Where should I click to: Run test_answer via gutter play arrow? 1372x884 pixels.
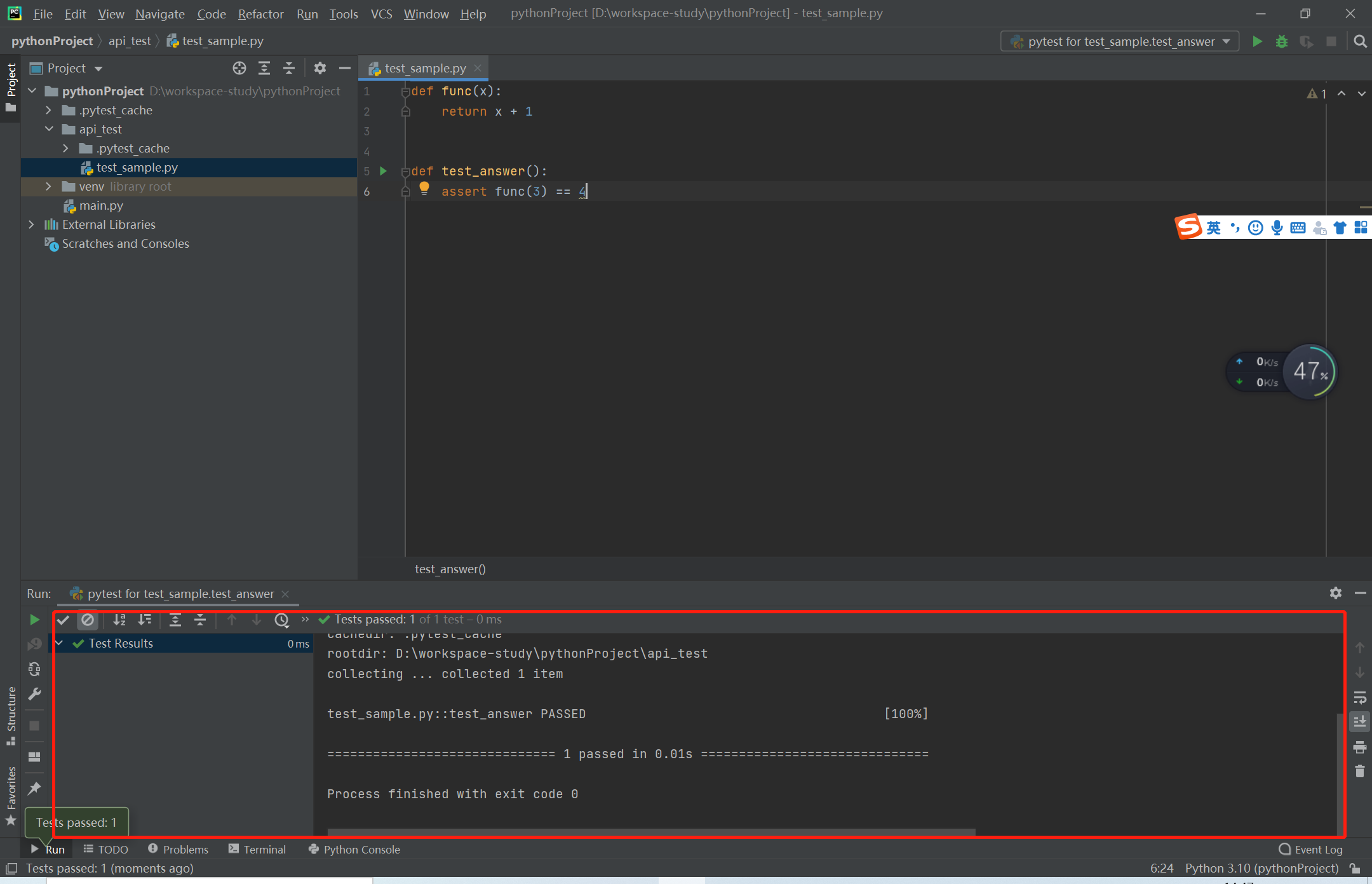383,171
